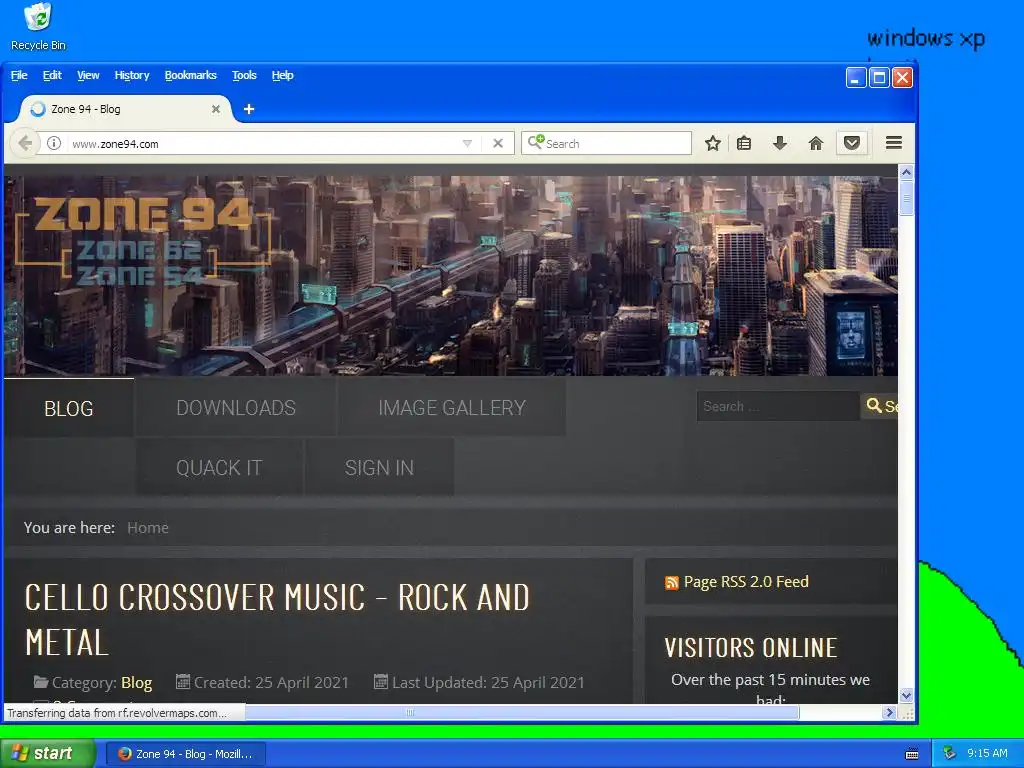This screenshot has width=1024, height=768.
Task: Click the VISITORS ONLINE heading
Action: (x=751, y=648)
